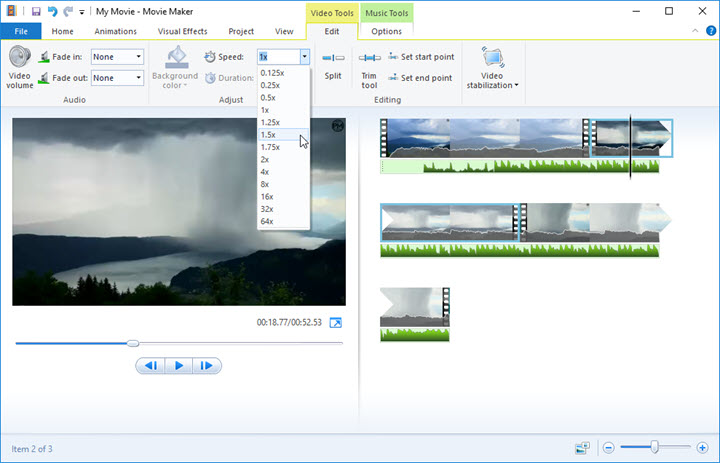The image size is (720, 463).
Task: Click Set end point
Action: (x=425, y=78)
